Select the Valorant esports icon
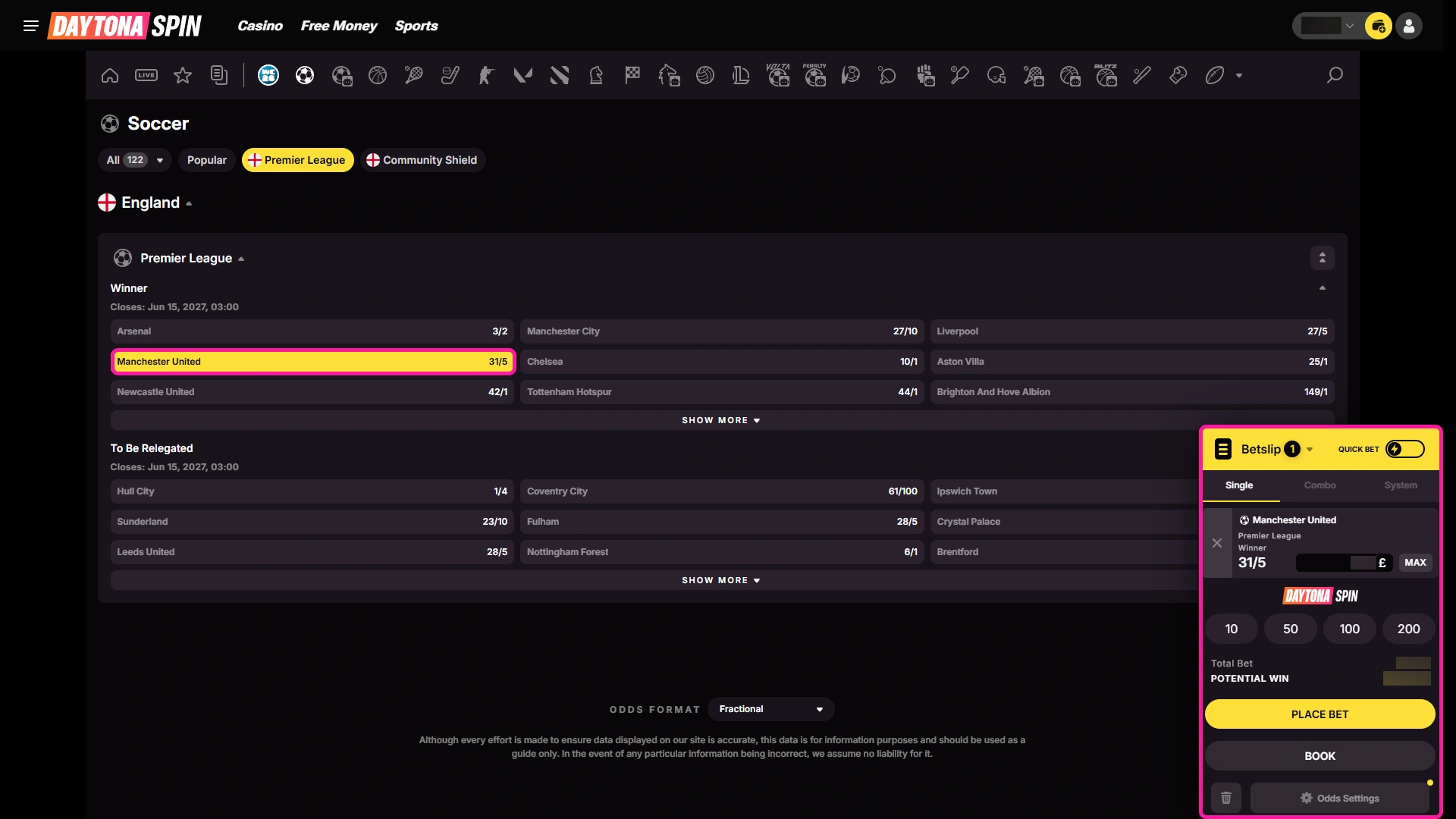 click(x=523, y=75)
